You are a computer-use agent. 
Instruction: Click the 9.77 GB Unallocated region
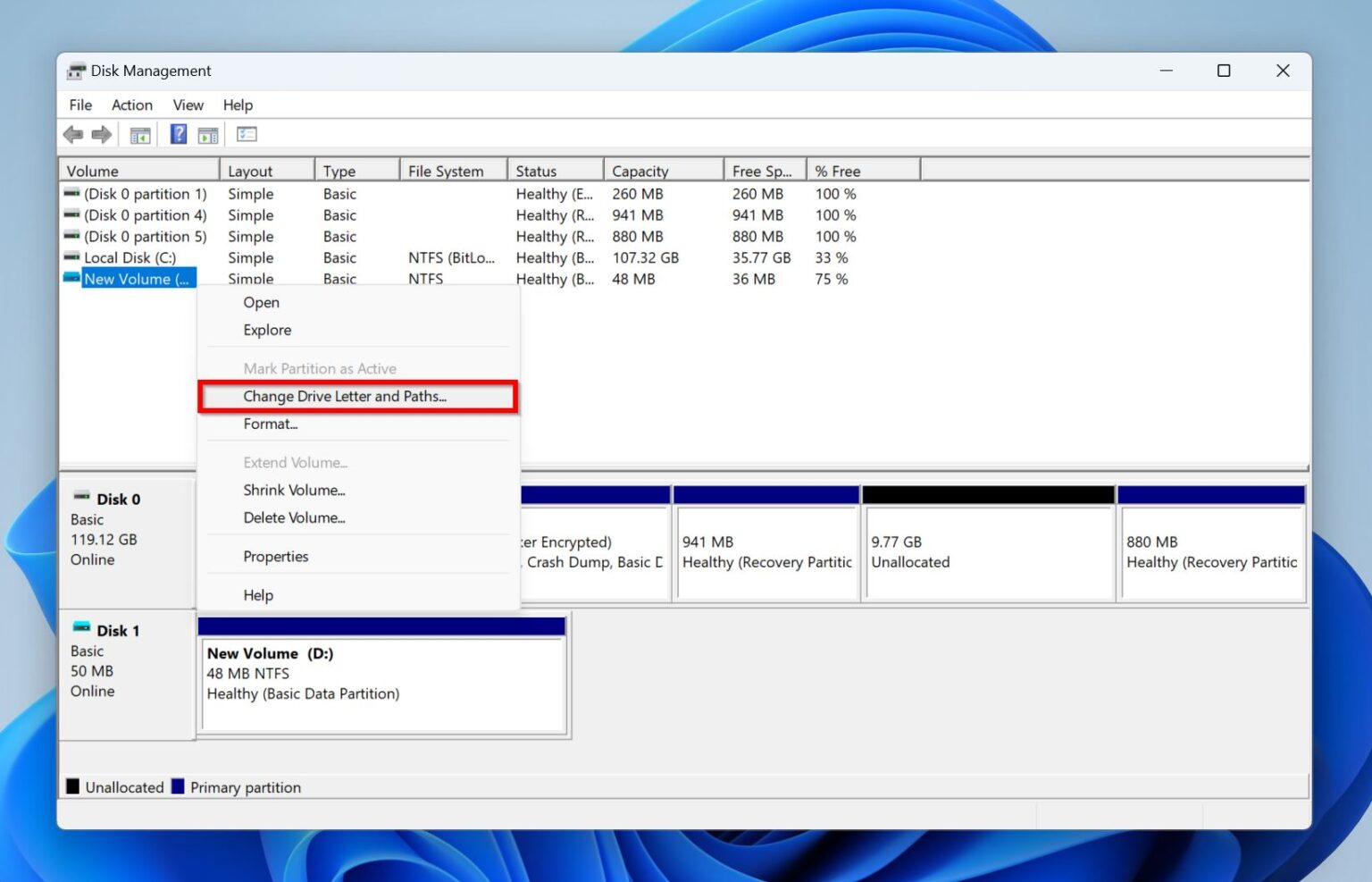point(987,551)
